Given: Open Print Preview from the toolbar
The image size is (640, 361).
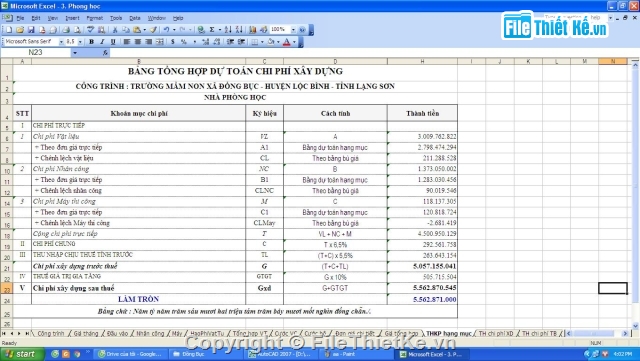Looking at the screenshot, I should [77, 30].
